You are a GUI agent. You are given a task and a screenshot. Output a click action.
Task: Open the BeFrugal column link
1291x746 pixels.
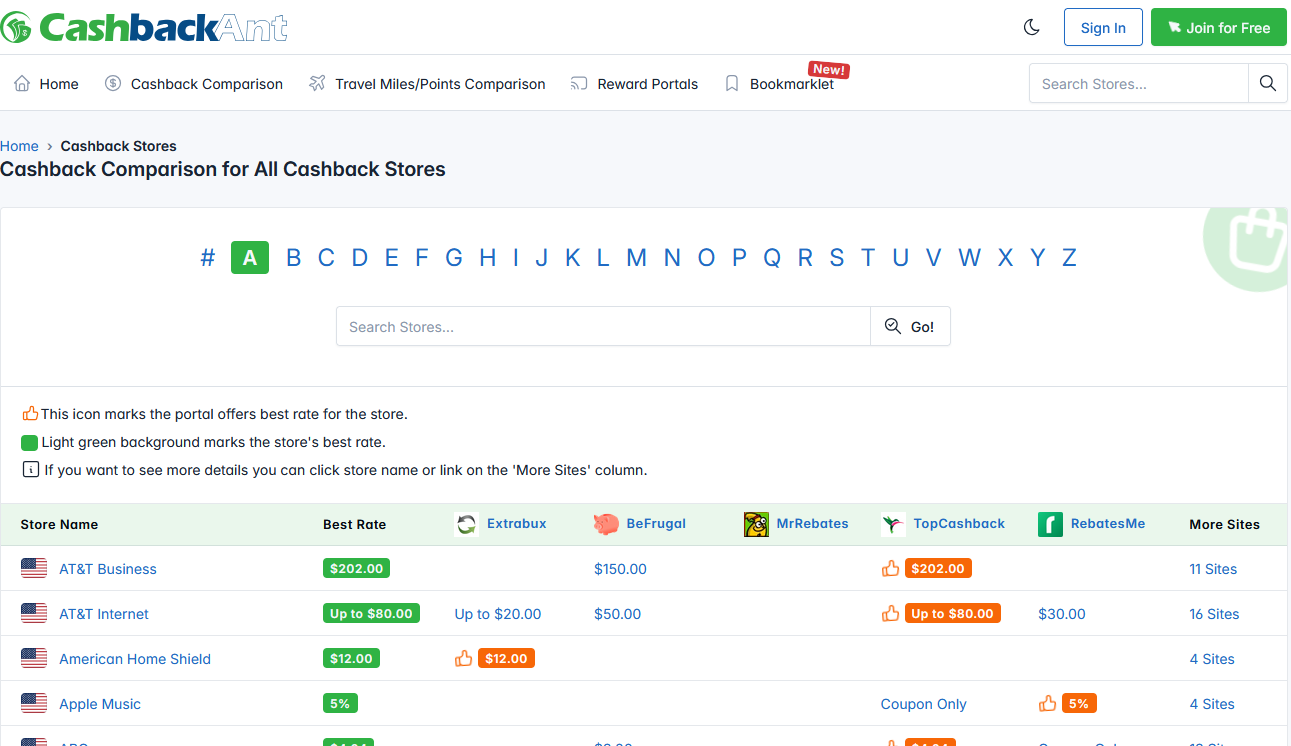[656, 524]
